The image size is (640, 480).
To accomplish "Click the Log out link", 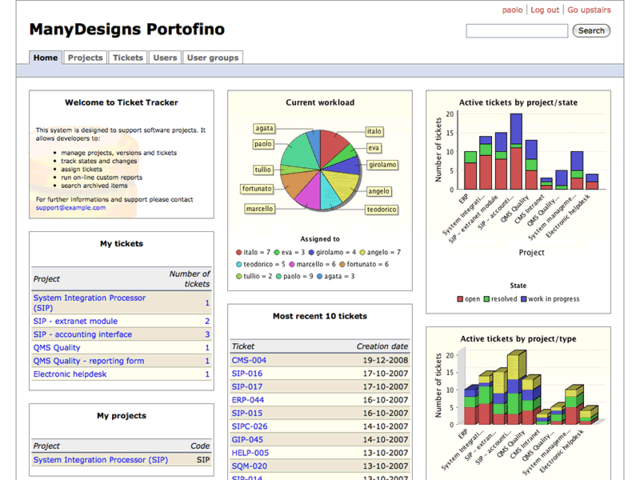I will (545, 10).
